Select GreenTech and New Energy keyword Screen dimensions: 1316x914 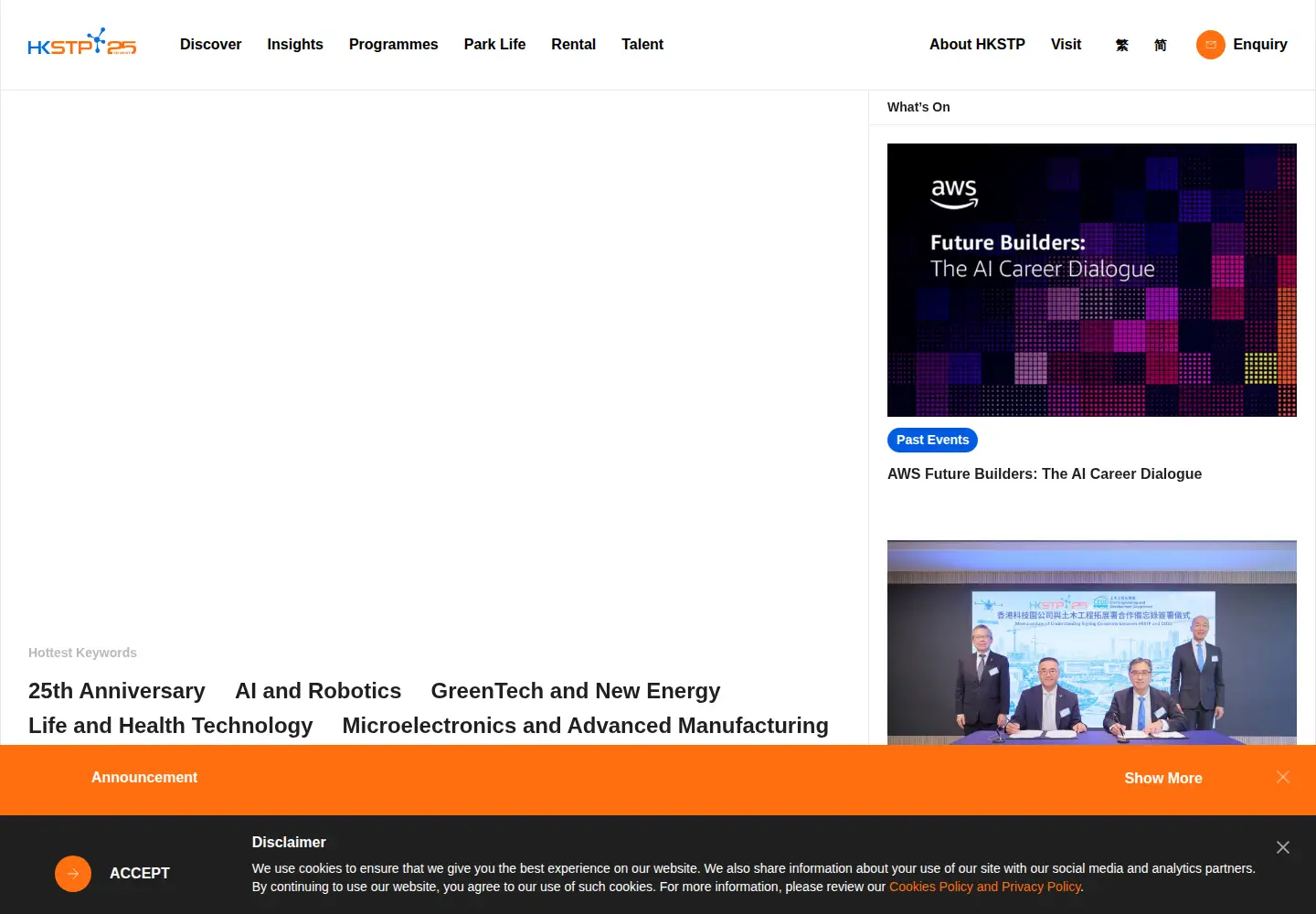pos(576,691)
